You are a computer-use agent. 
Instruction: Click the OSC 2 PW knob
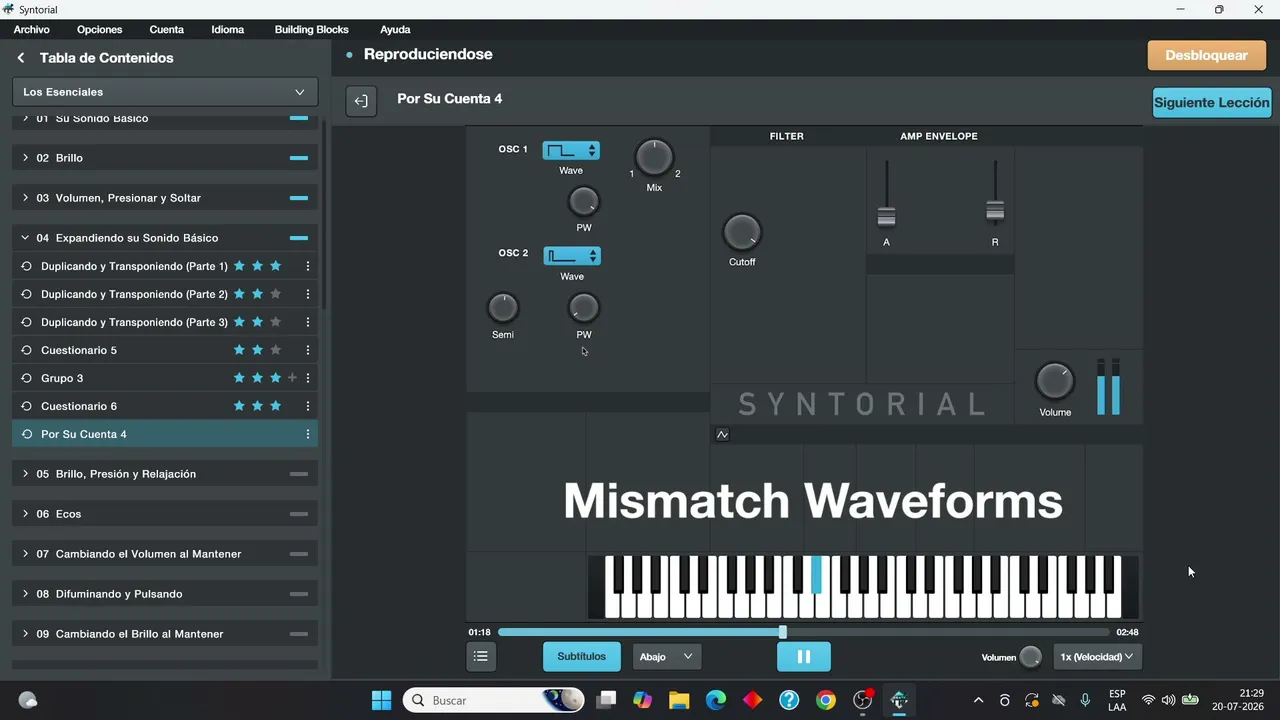click(x=584, y=308)
